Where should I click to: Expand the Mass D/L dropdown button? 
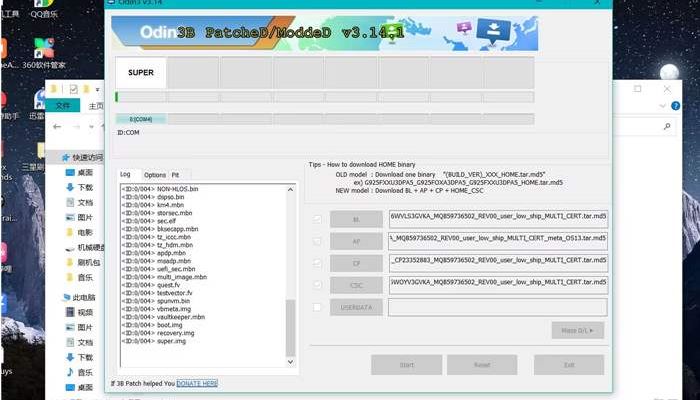click(577, 330)
